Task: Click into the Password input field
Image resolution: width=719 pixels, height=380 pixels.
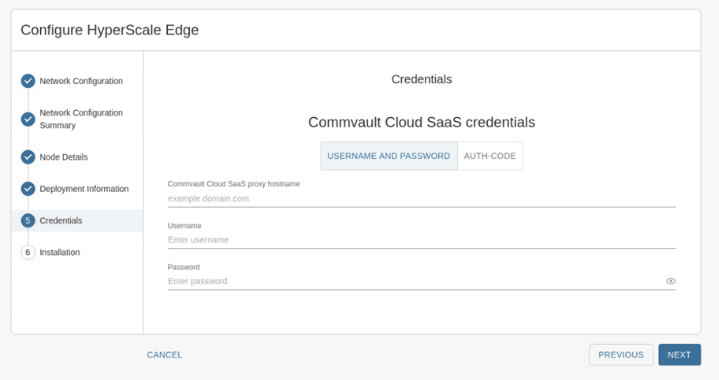Action: tap(415, 281)
